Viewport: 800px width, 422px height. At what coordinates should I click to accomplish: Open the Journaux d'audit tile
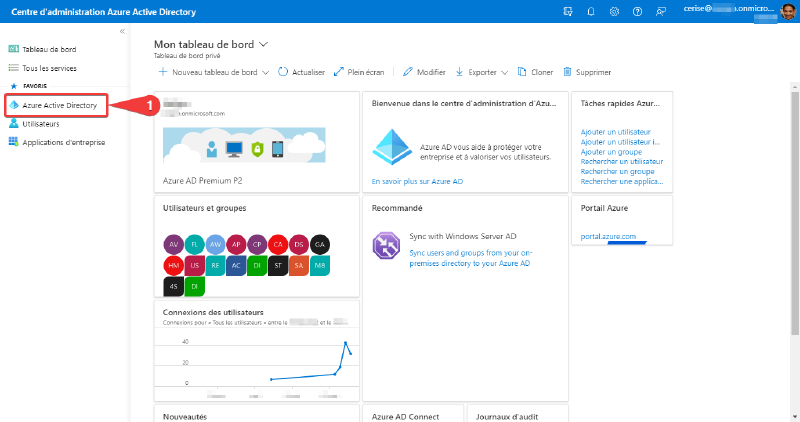pos(517,414)
